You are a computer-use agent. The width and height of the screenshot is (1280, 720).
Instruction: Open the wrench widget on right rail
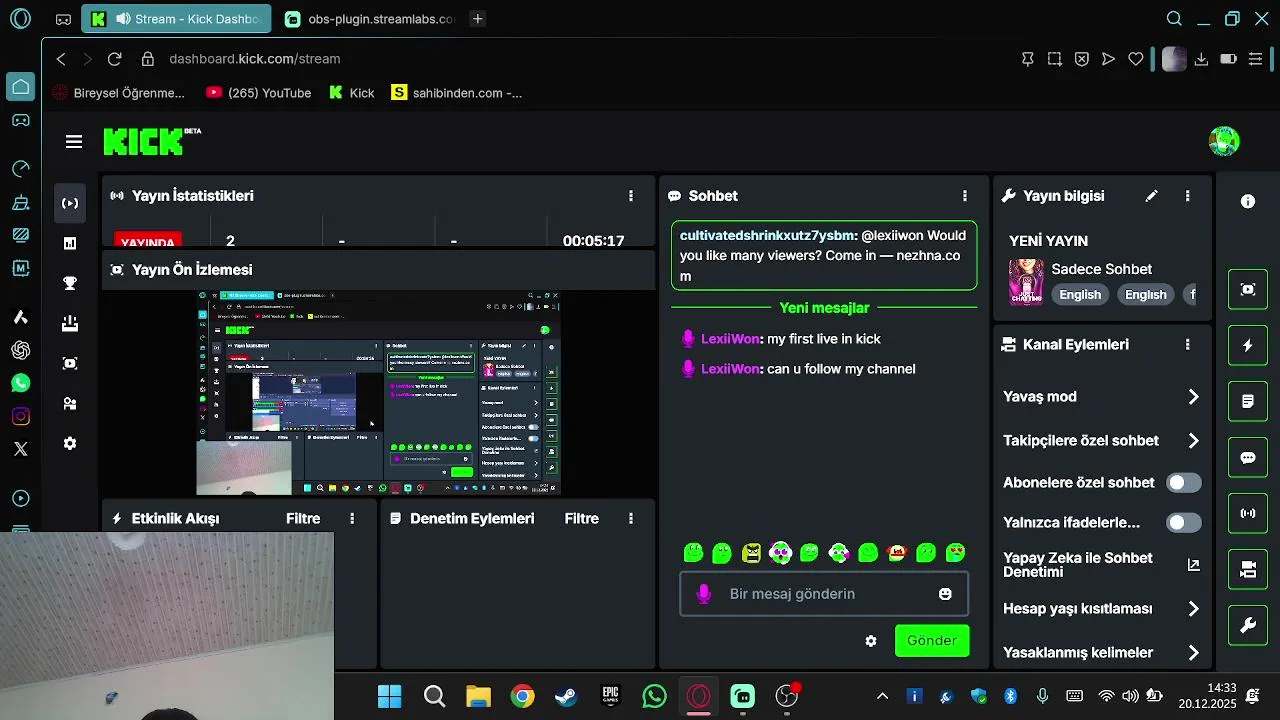1248,626
